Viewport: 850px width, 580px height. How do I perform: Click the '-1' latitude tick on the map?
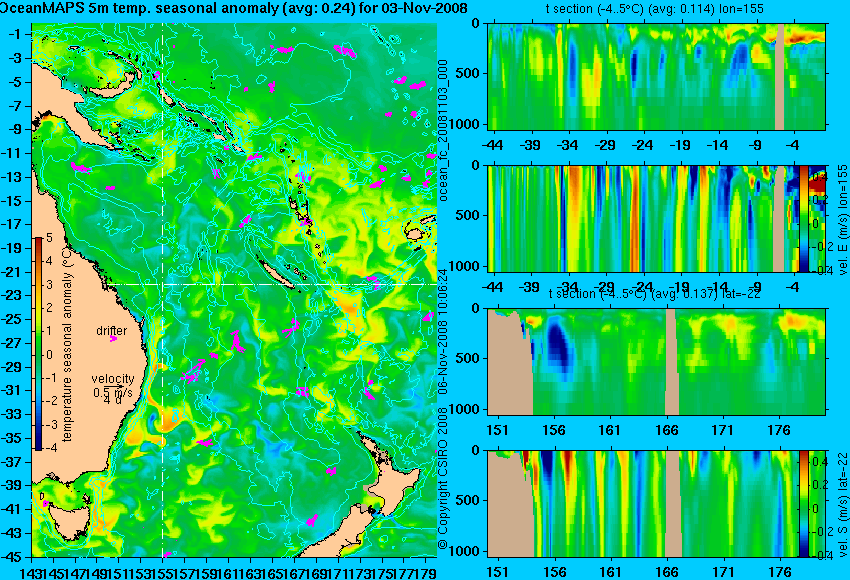click(x=15, y=34)
